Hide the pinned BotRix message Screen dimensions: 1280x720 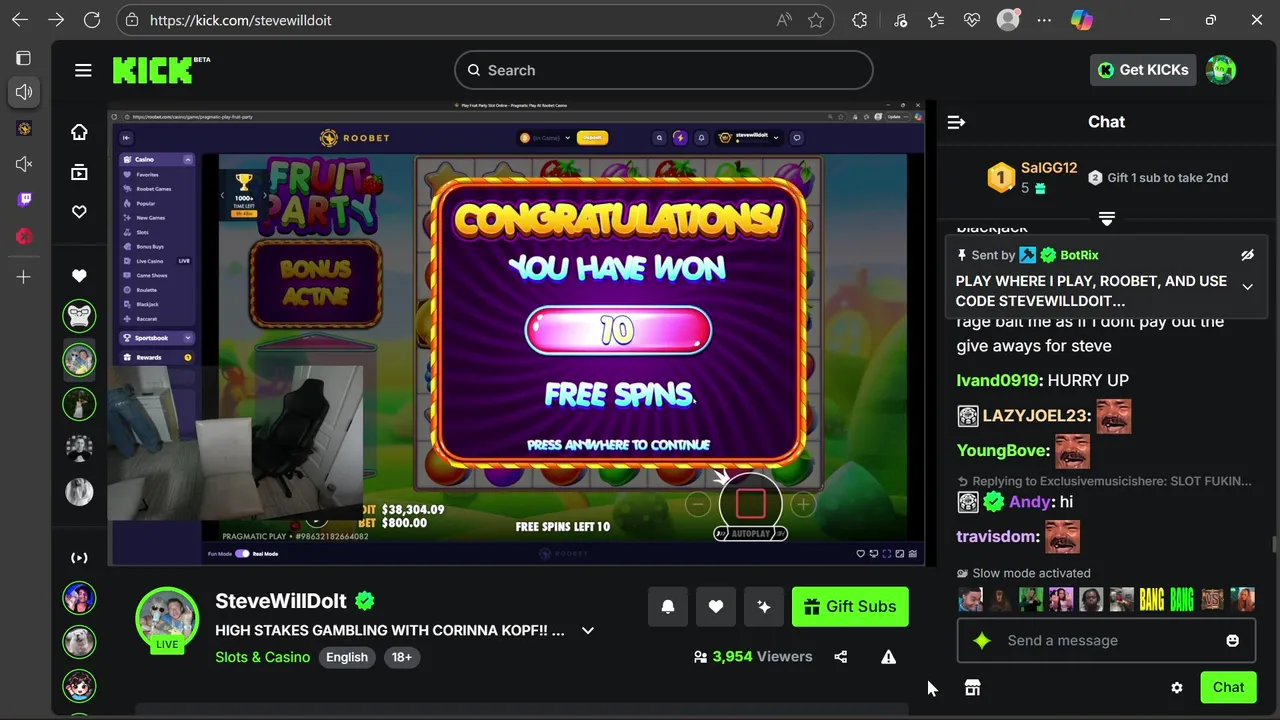point(1247,255)
